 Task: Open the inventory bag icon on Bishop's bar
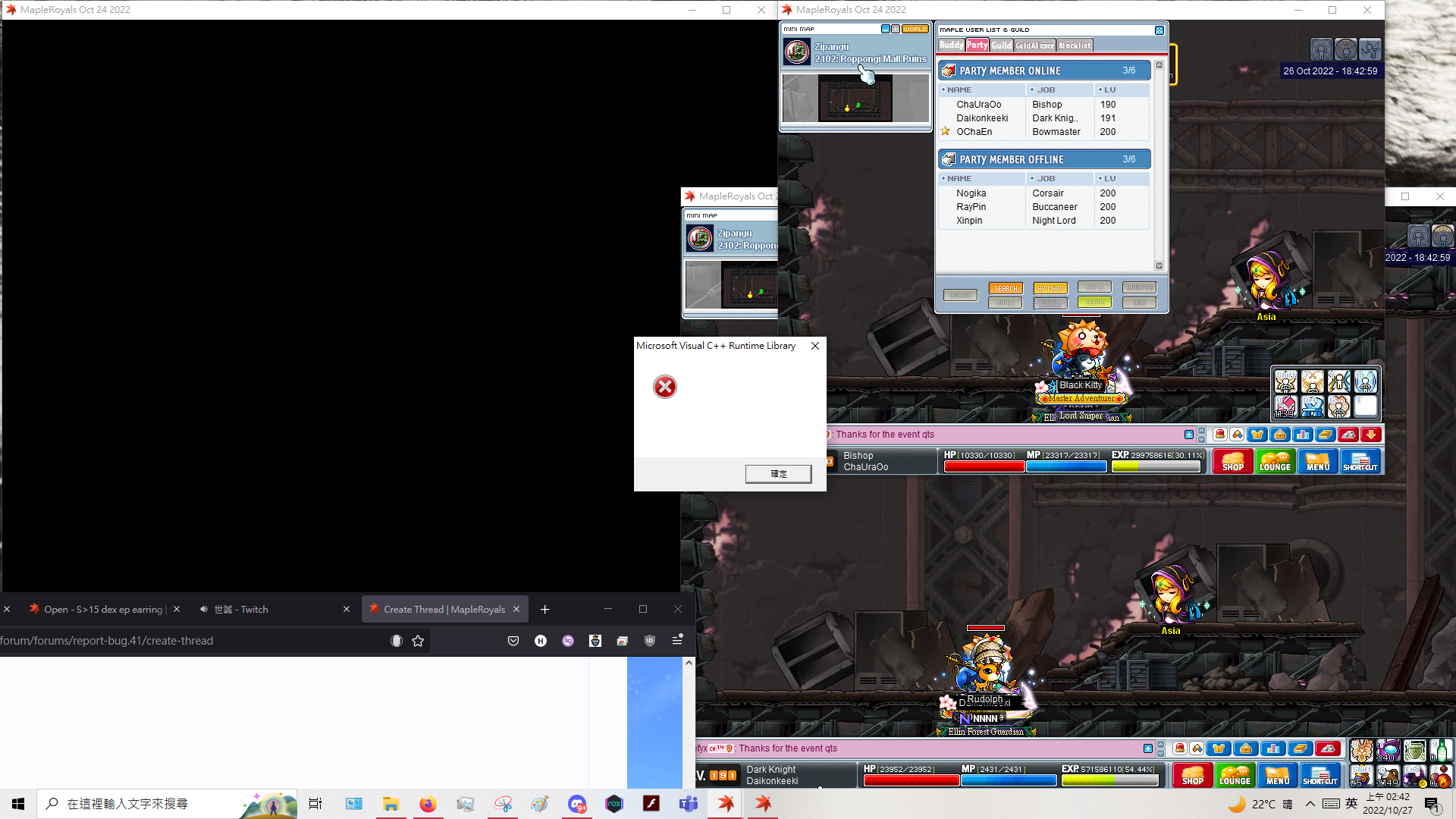click(1280, 435)
